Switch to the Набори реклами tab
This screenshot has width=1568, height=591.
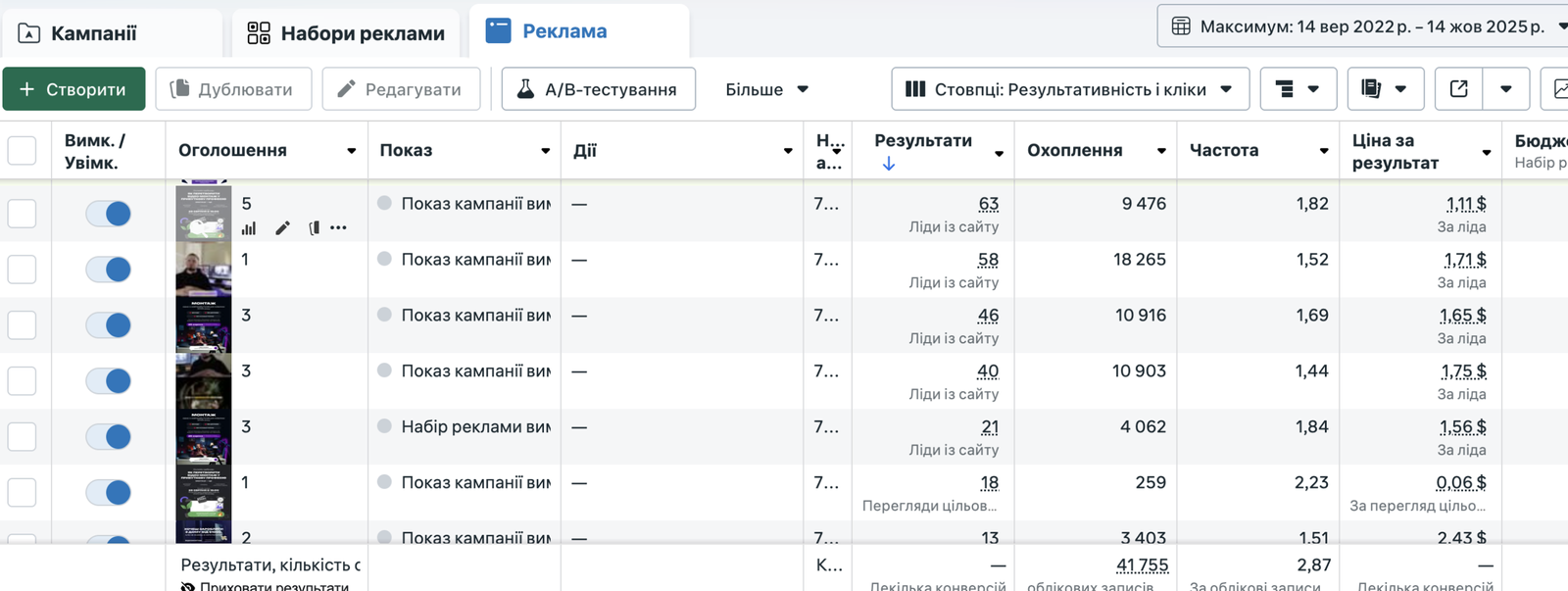tap(346, 33)
